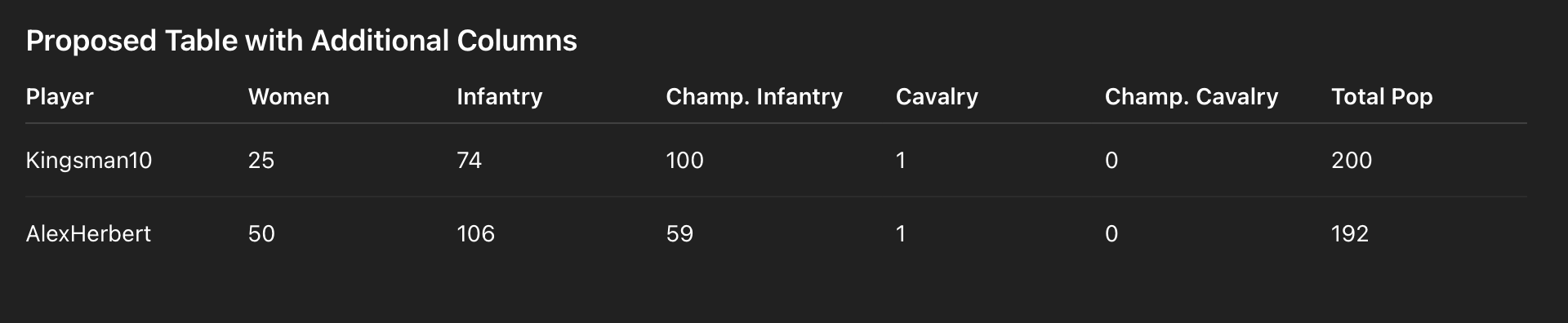The image size is (1568, 323).
Task: Click Kingsman10's Champ. Infantry value 100
Action: coord(684,161)
